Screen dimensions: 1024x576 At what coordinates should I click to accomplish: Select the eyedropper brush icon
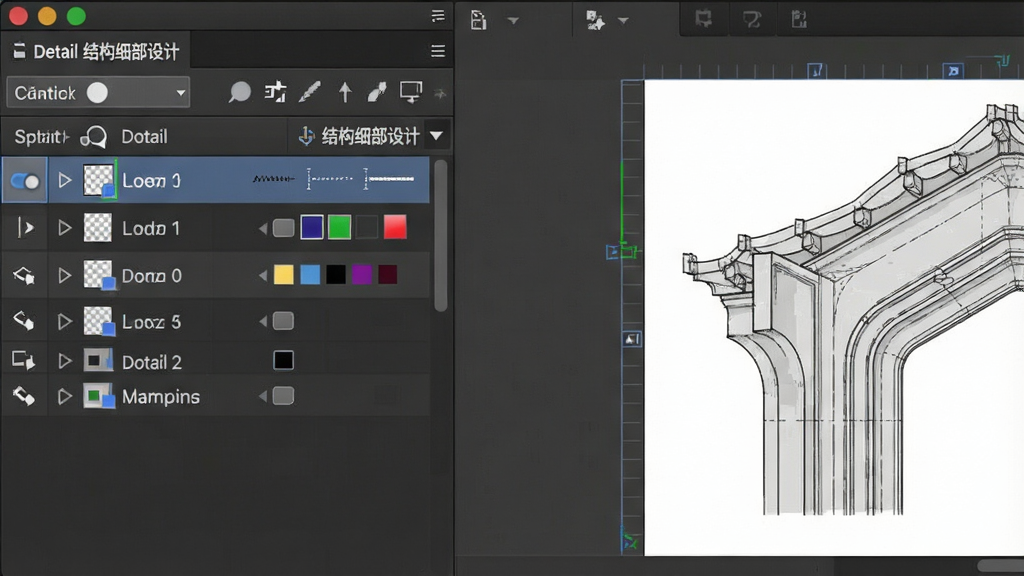(377, 92)
